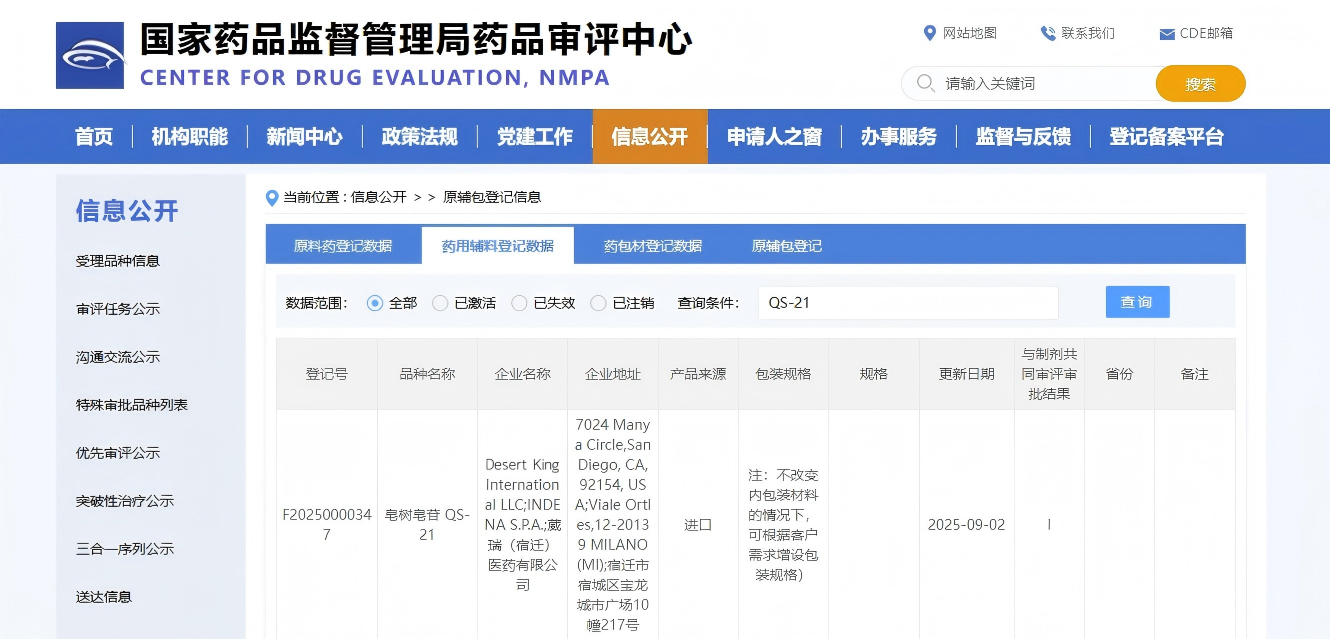This screenshot has width=1330, height=639.
Task: Click the packaging specification note cell
Action: point(784,525)
